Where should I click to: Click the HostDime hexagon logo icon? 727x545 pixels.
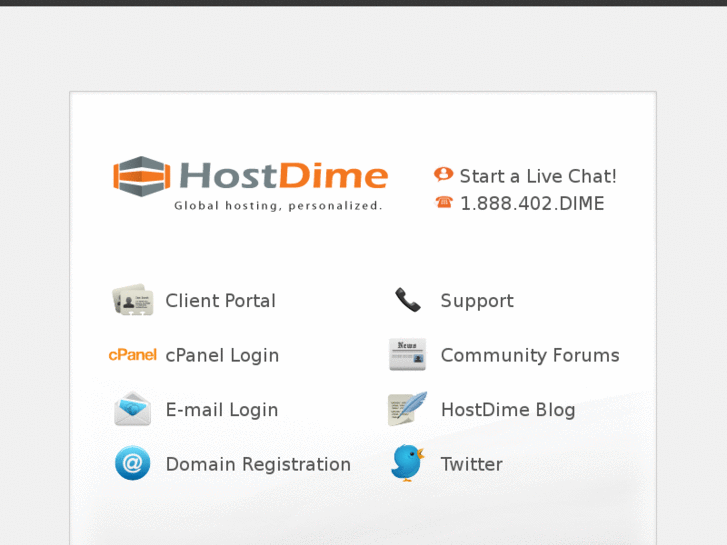141,176
